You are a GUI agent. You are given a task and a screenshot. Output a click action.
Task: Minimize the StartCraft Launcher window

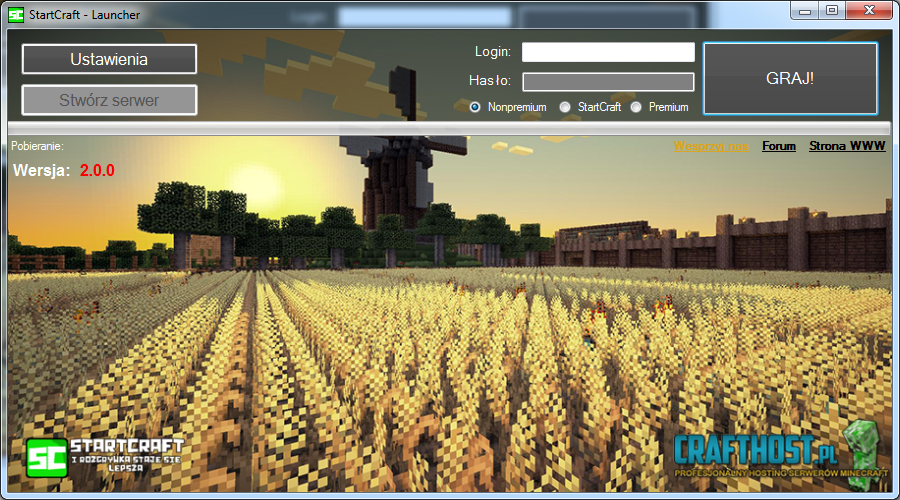pos(805,11)
